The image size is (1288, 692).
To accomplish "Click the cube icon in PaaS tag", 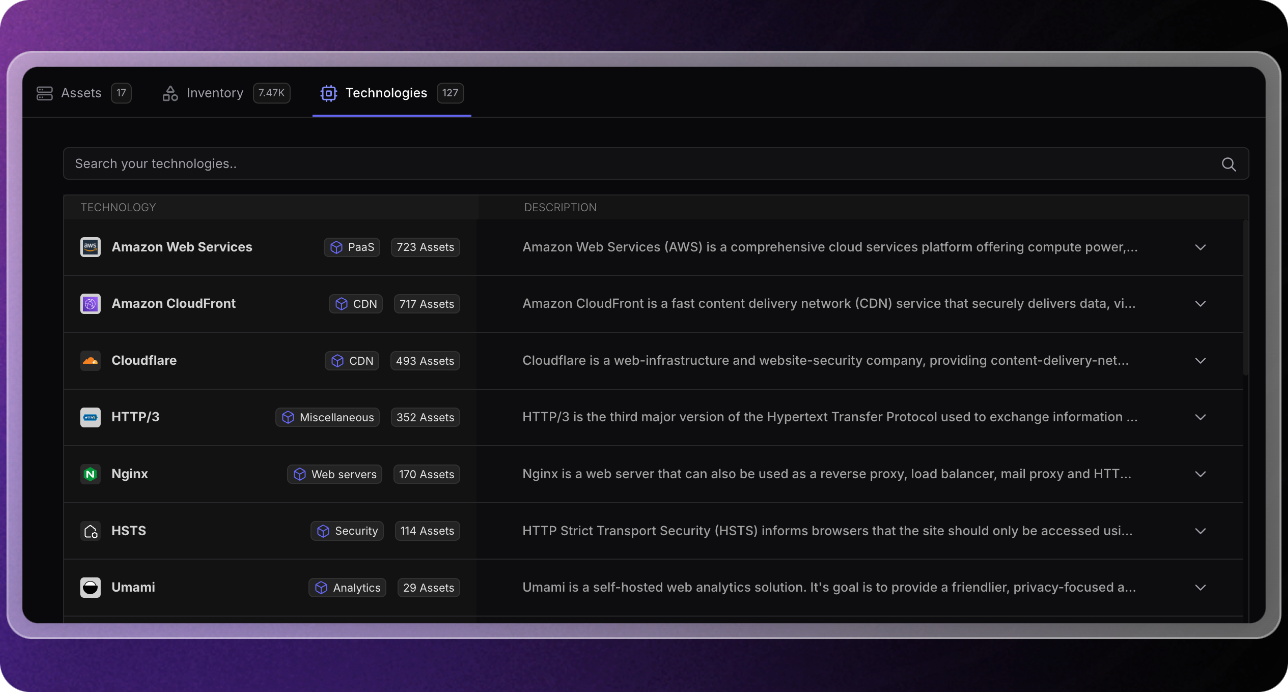I will coord(336,247).
